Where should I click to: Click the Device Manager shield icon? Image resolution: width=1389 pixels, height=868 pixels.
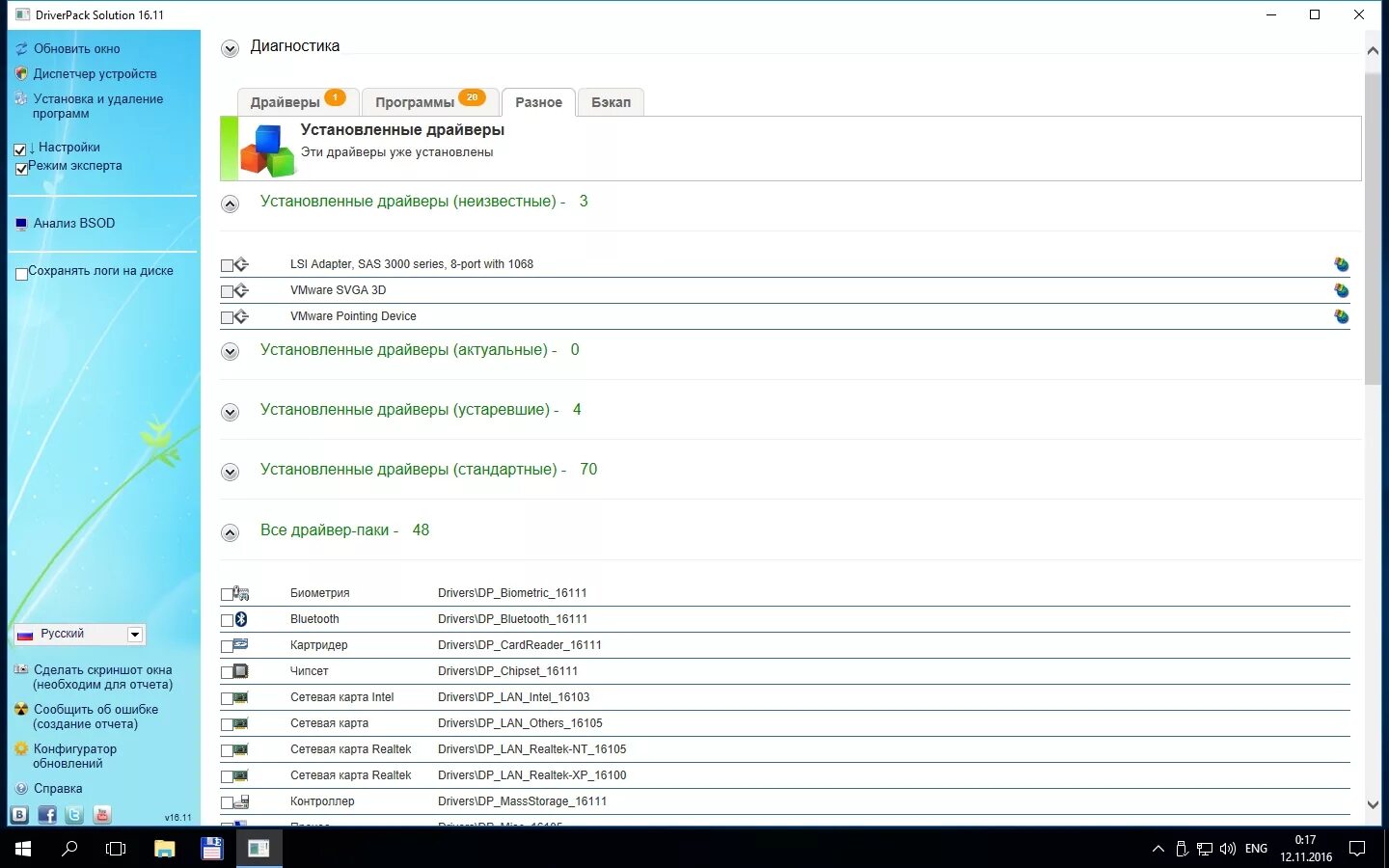click(21, 73)
